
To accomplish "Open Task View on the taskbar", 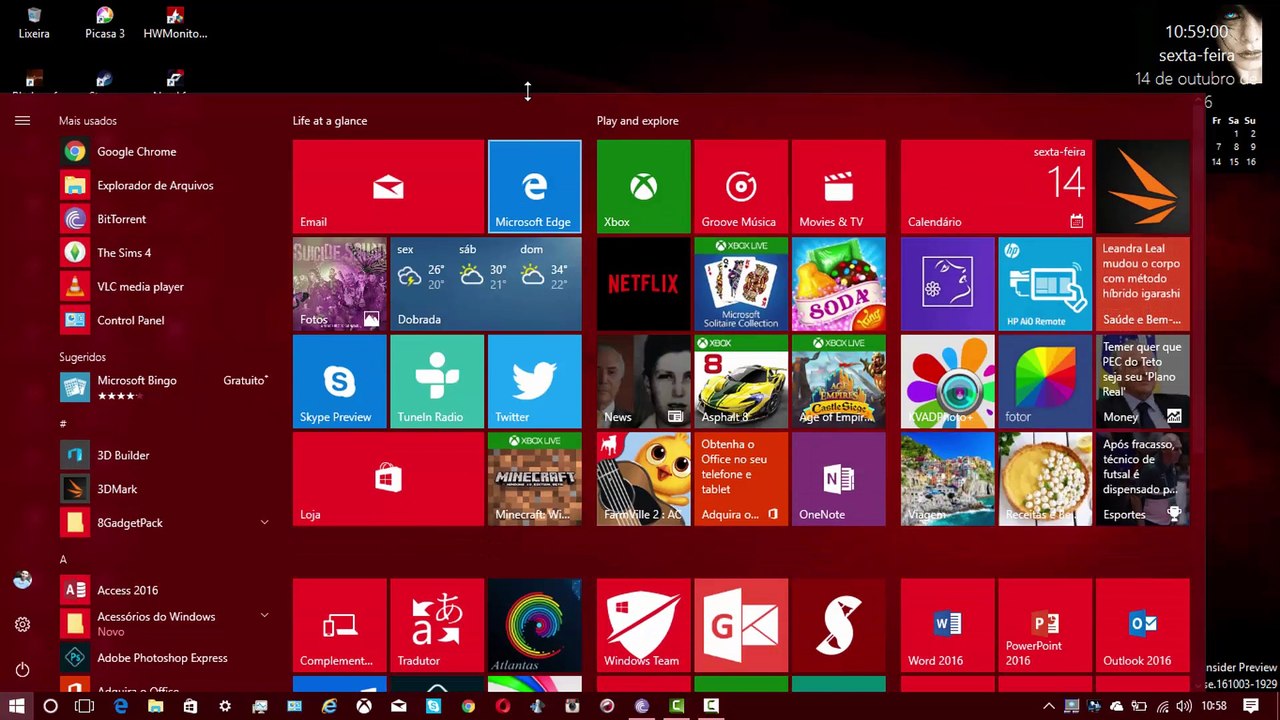I will (85, 706).
